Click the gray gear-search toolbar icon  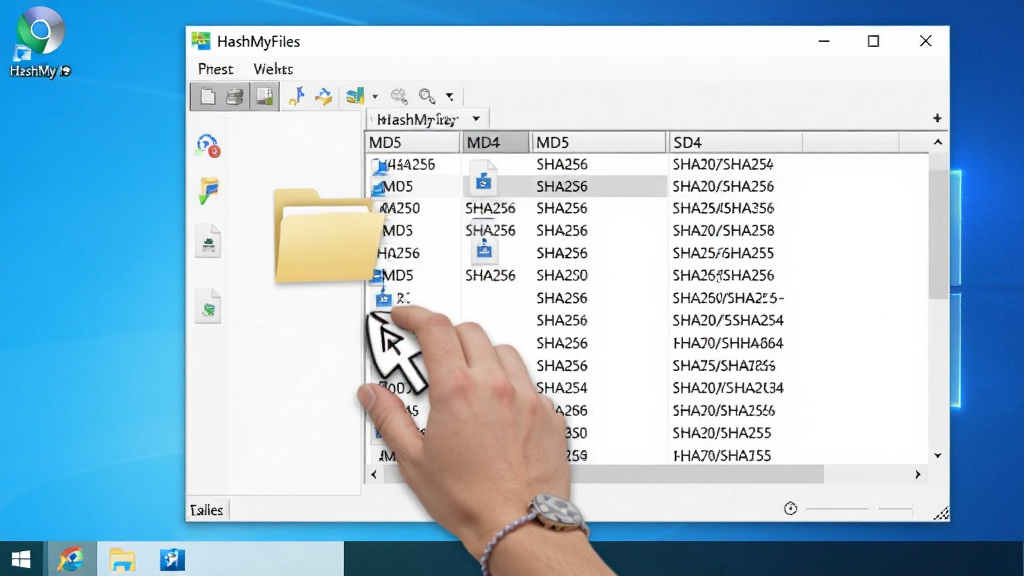coord(399,96)
